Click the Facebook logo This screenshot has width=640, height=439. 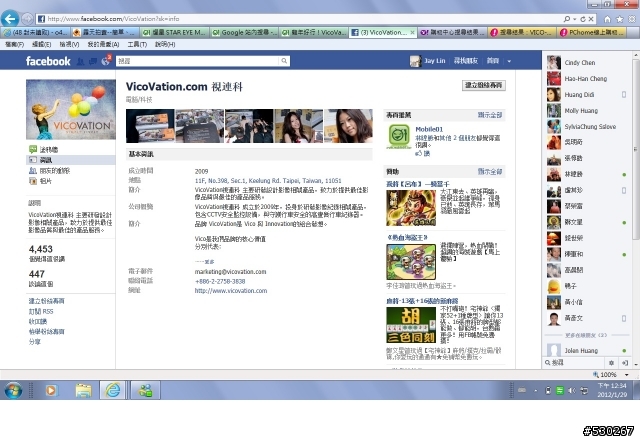[48, 61]
